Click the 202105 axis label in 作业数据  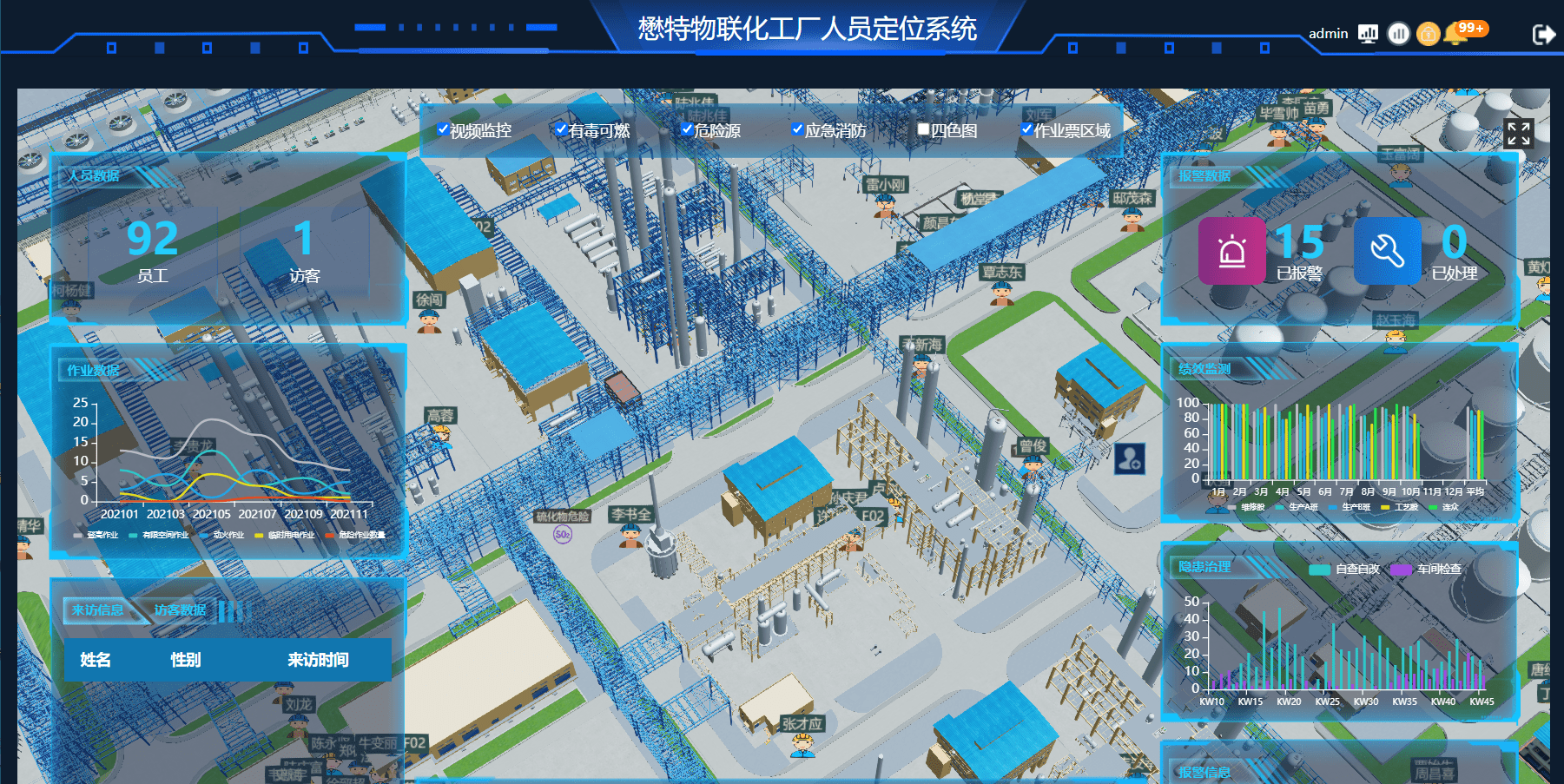[x=212, y=514]
